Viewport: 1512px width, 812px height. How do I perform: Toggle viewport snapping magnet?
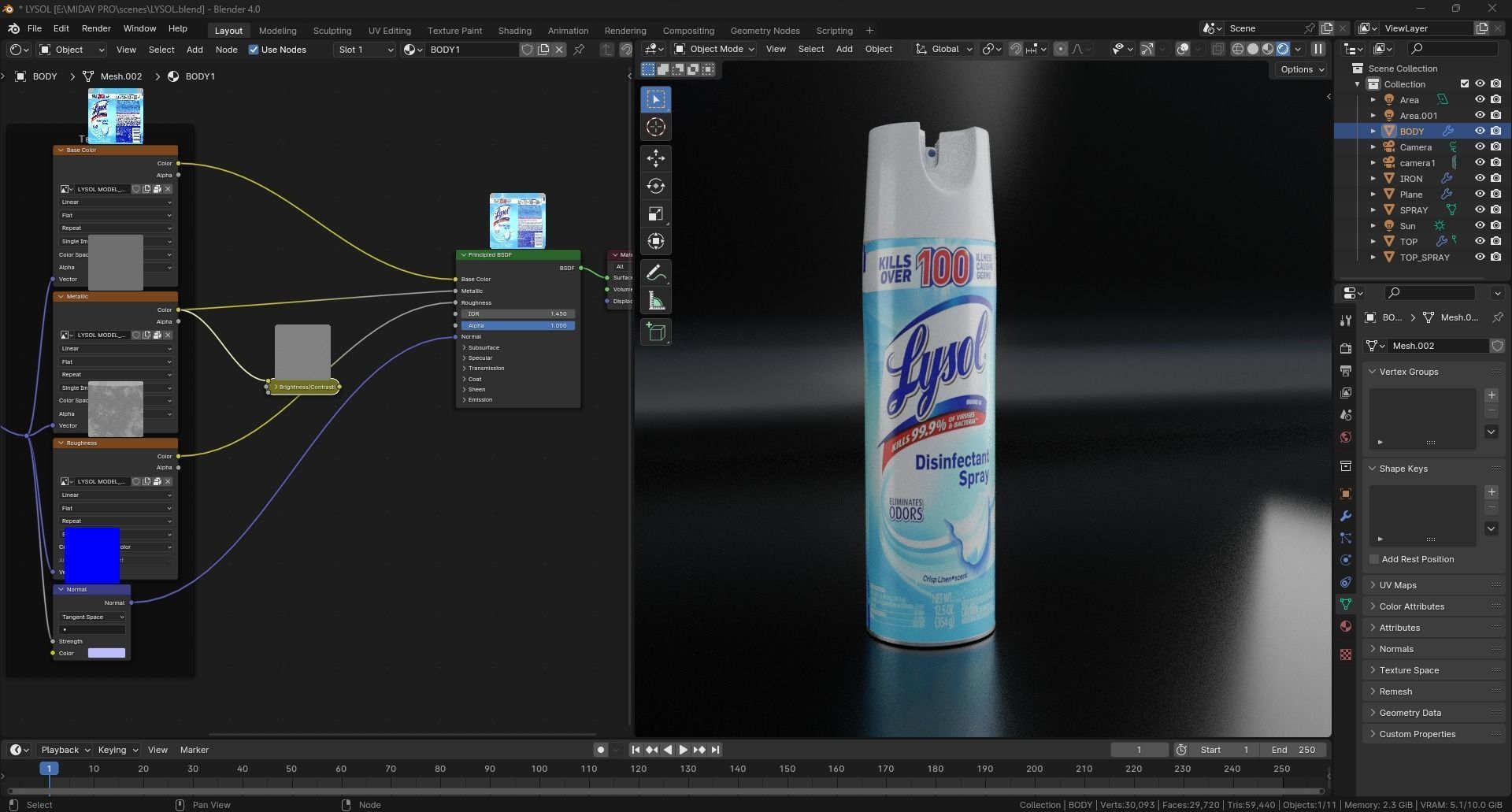coord(1016,49)
